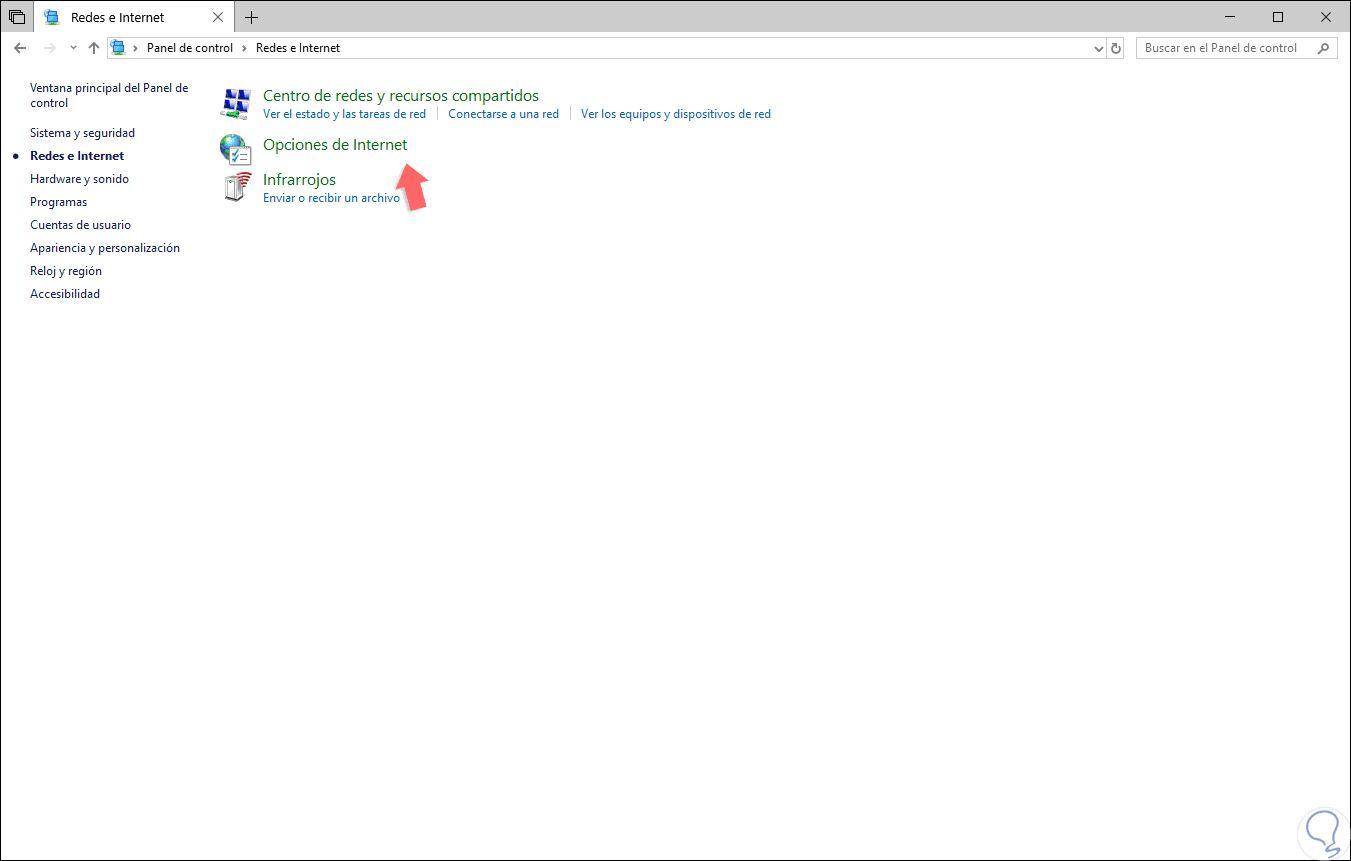Click Enviar o recibir un archivo
1351x861 pixels.
click(x=331, y=198)
